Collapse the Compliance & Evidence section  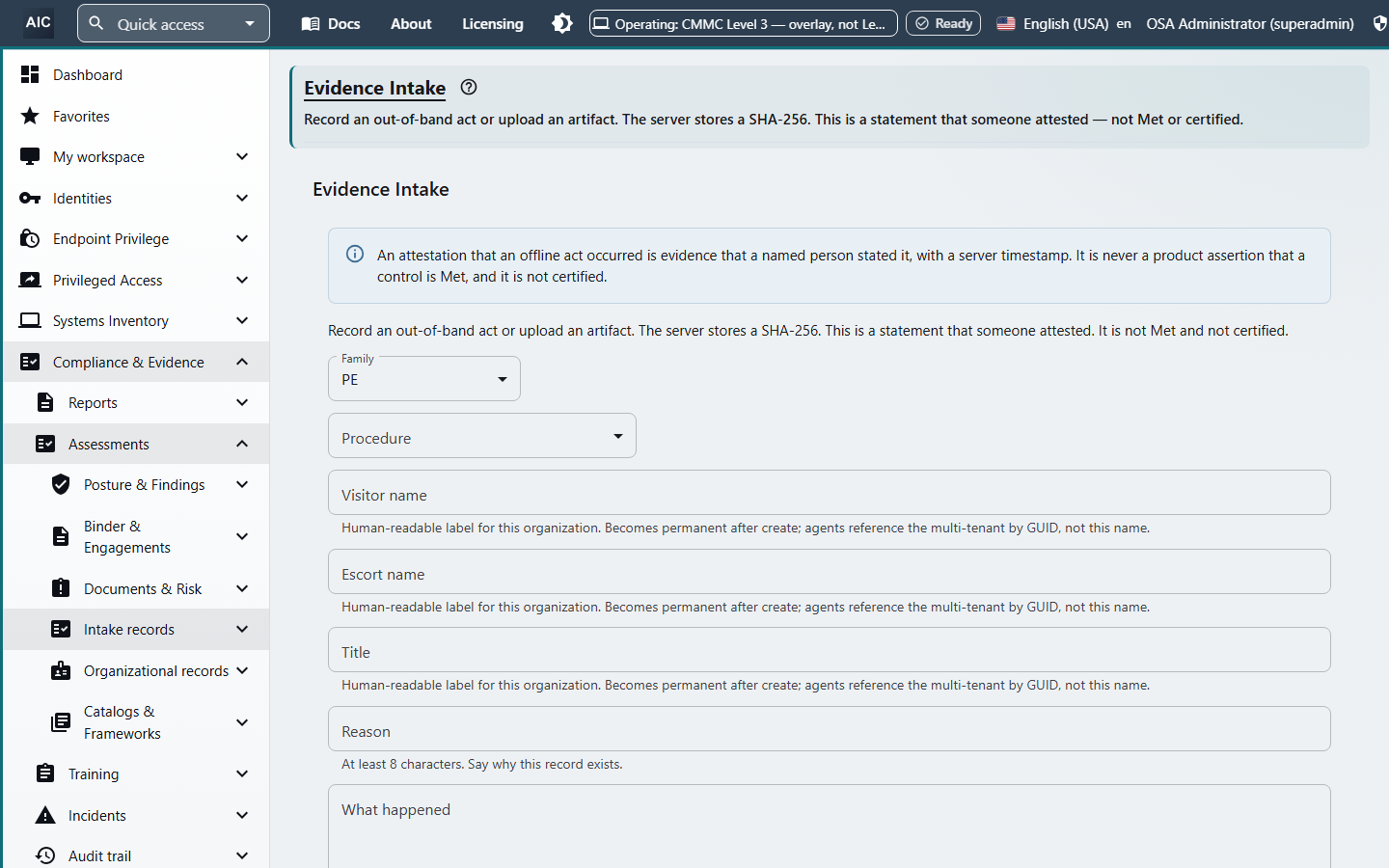242,362
